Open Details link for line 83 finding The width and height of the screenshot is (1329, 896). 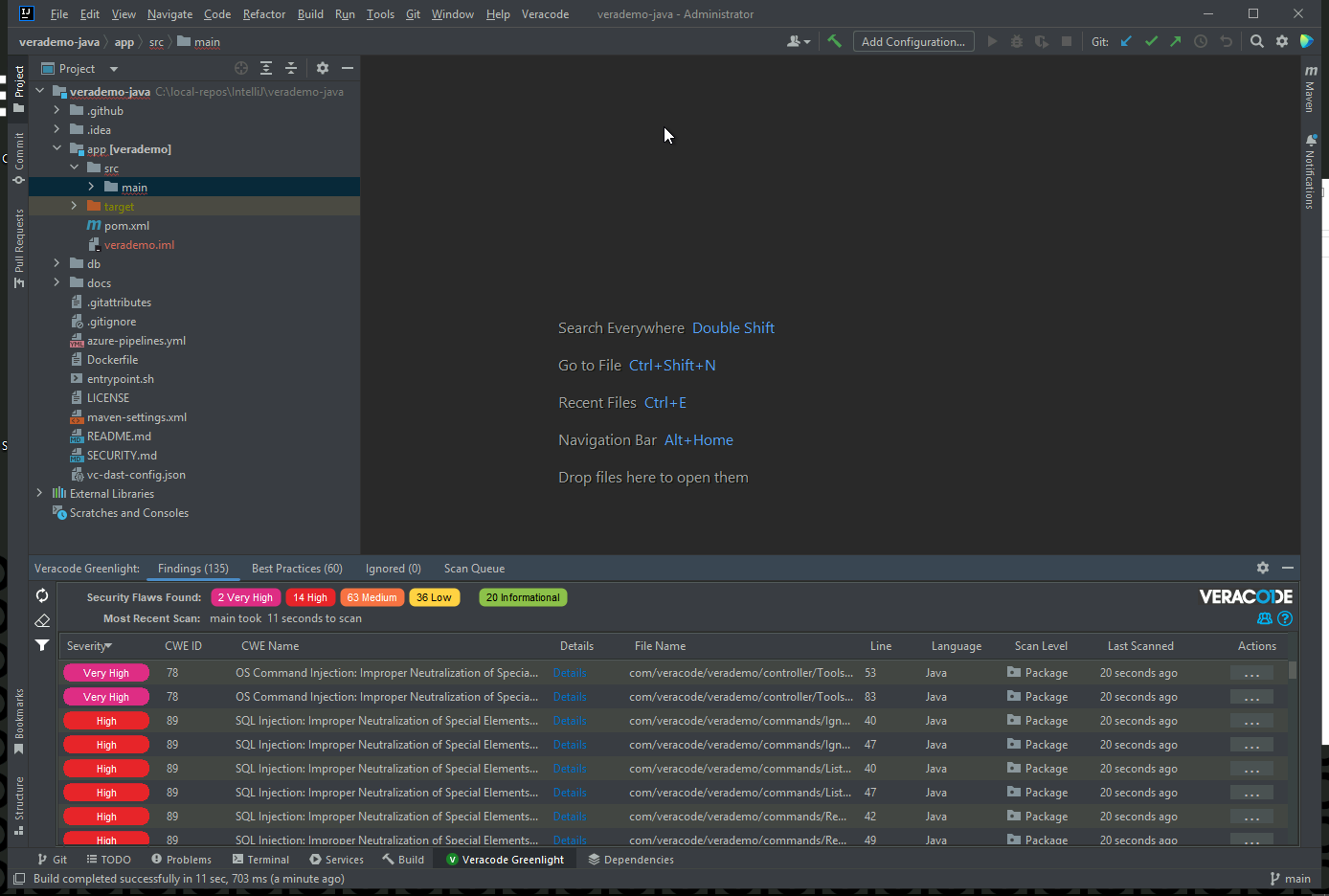coord(570,697)
